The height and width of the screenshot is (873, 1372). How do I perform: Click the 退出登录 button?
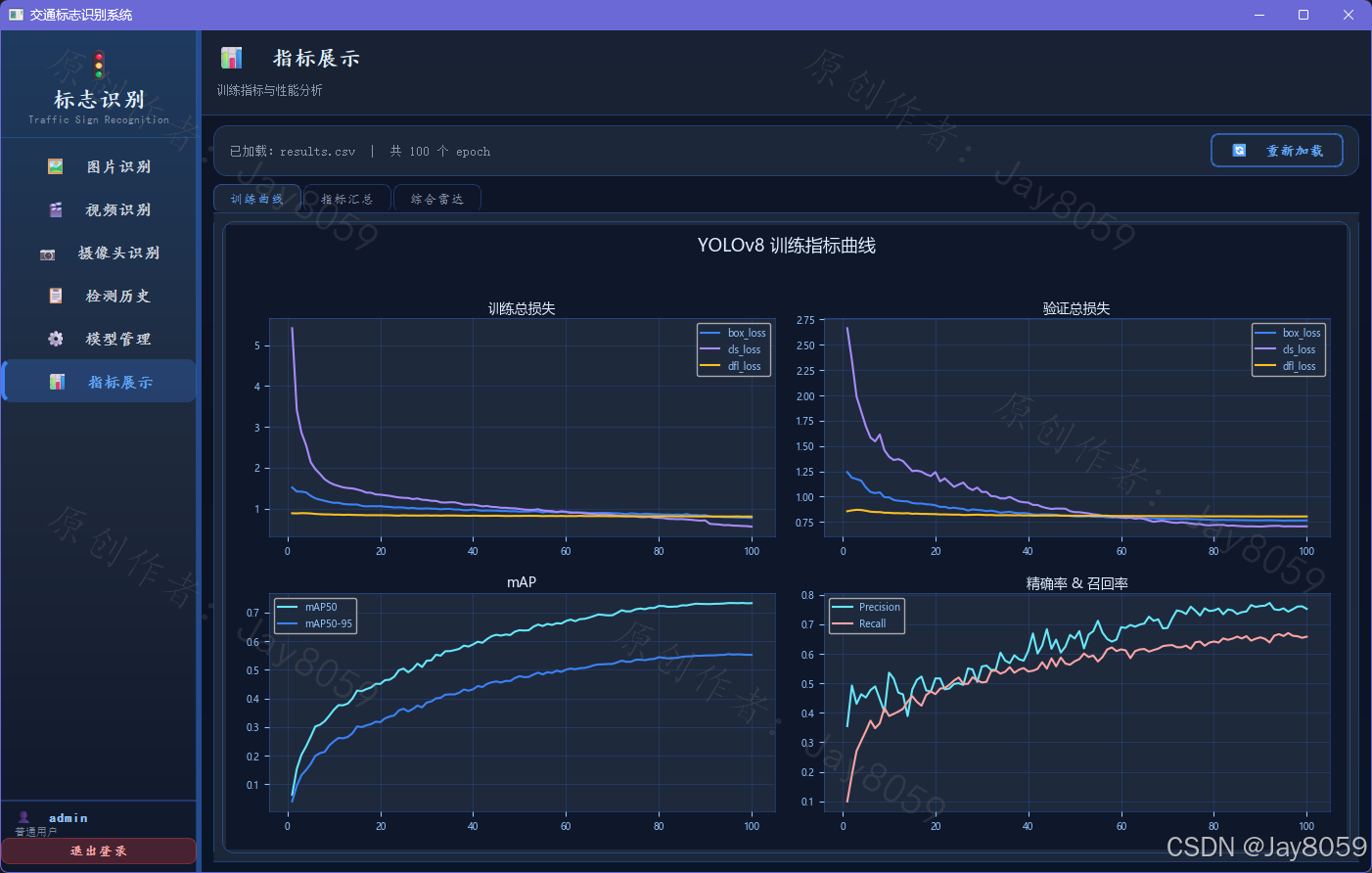(x=99, y=851)
